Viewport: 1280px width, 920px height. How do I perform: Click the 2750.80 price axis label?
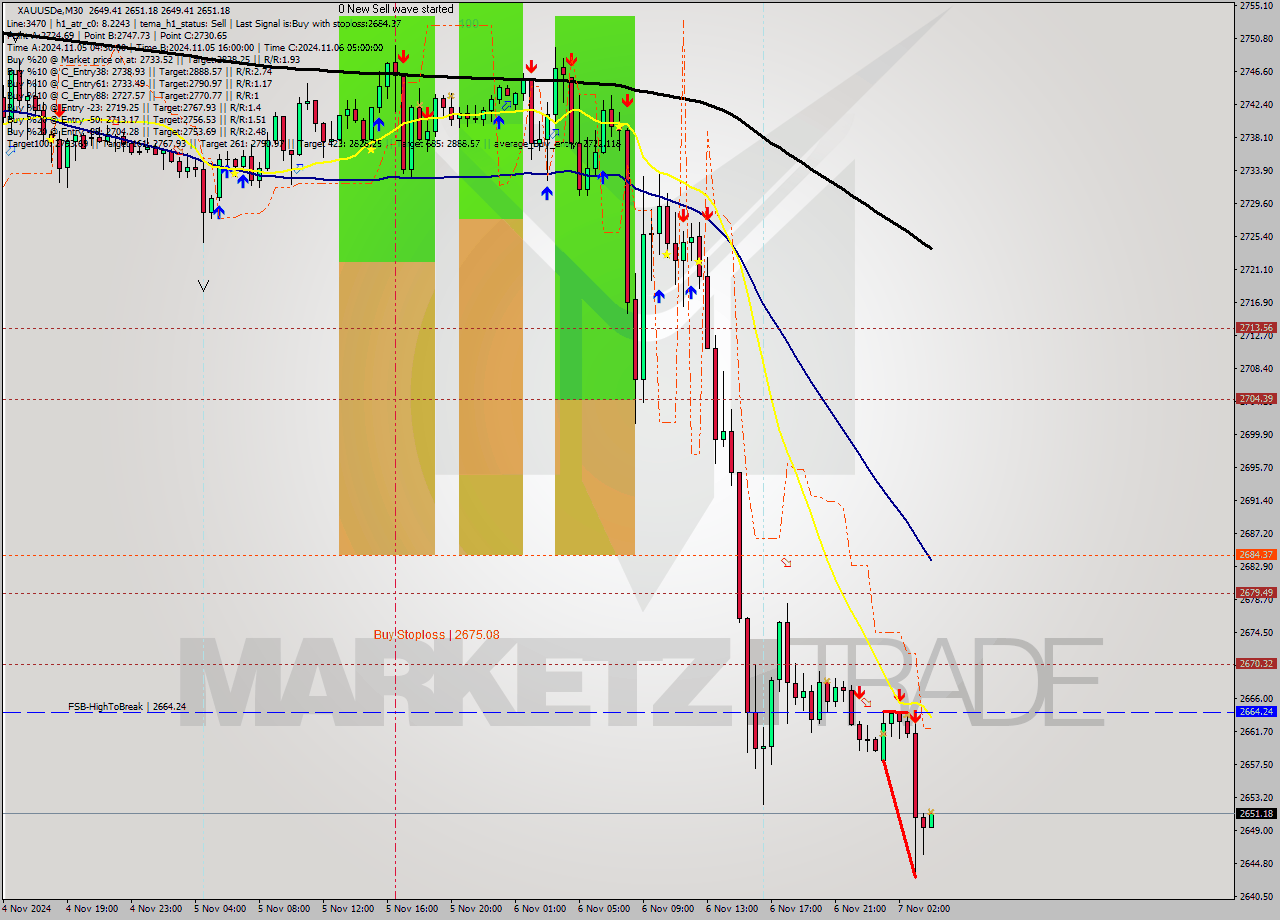[x=1256, y=39]
